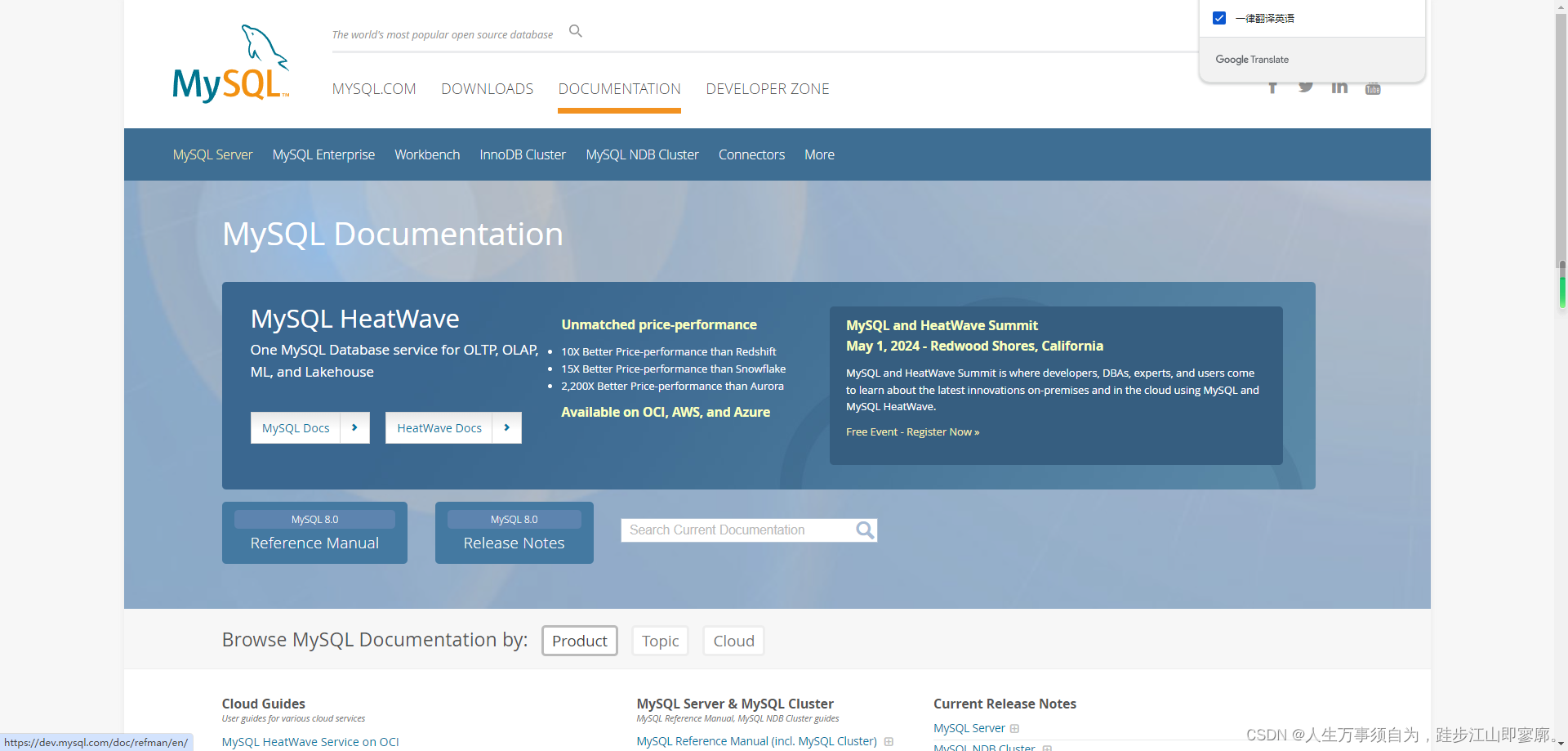Click "2,200X Better Price-performance than Aurora" bullet

click(672, 386)
